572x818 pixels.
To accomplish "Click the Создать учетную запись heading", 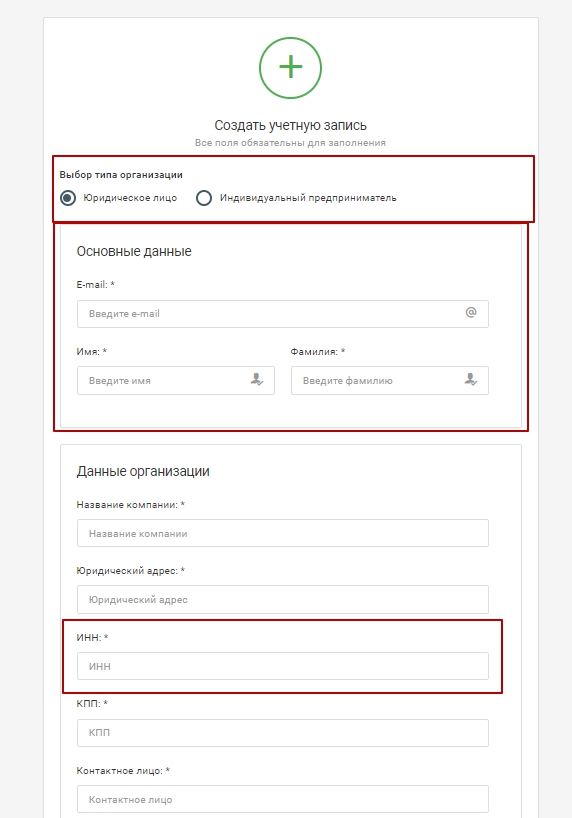I will point(290,125).
